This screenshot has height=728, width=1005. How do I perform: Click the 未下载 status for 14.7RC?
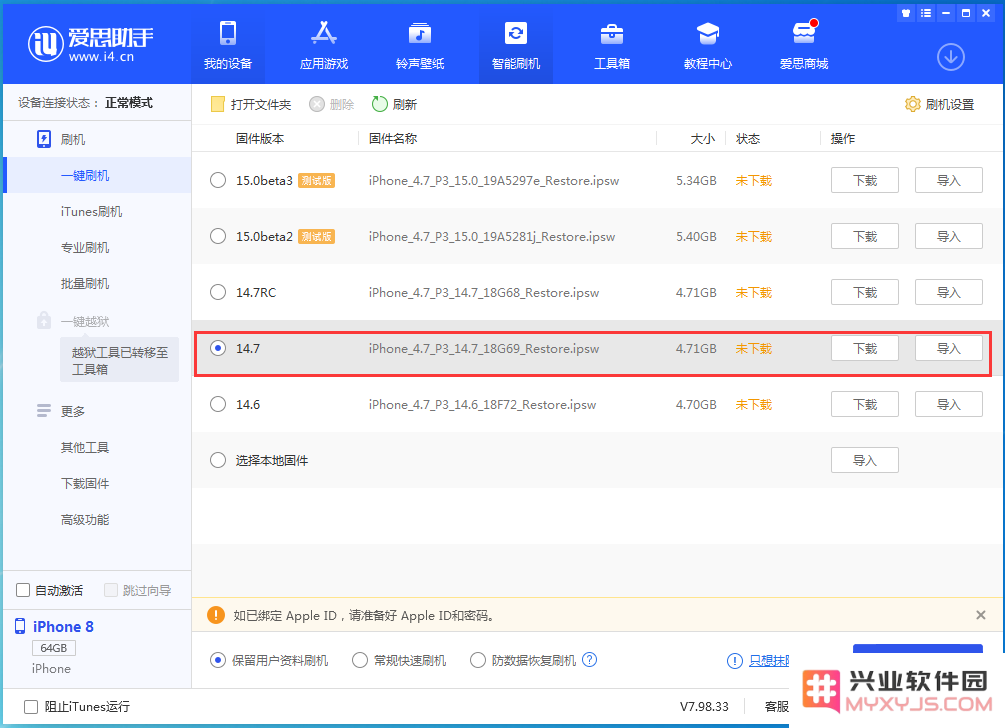tap(754, 292)
